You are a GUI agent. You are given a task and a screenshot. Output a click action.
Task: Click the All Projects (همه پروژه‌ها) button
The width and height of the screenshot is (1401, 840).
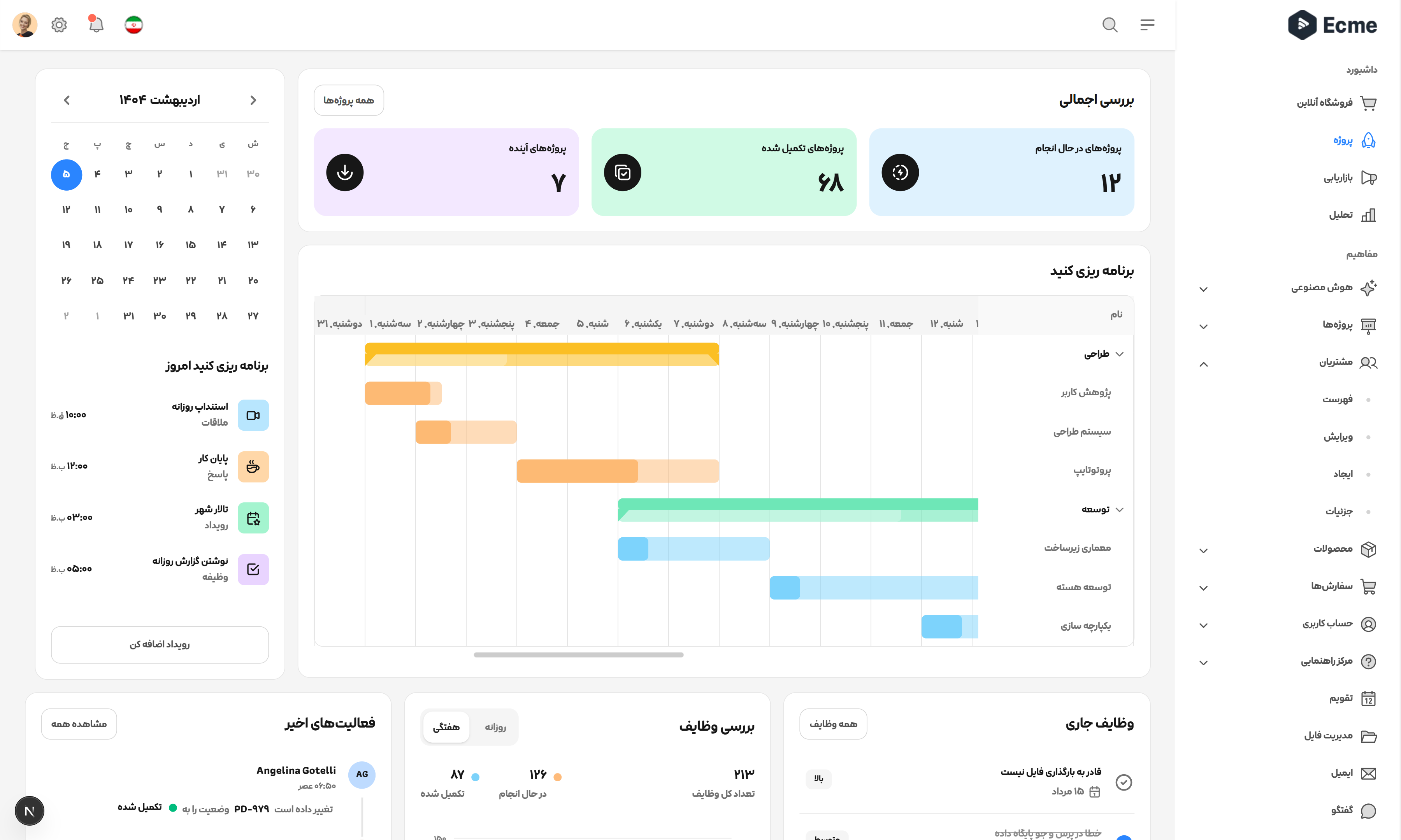[x=349, y=100]
